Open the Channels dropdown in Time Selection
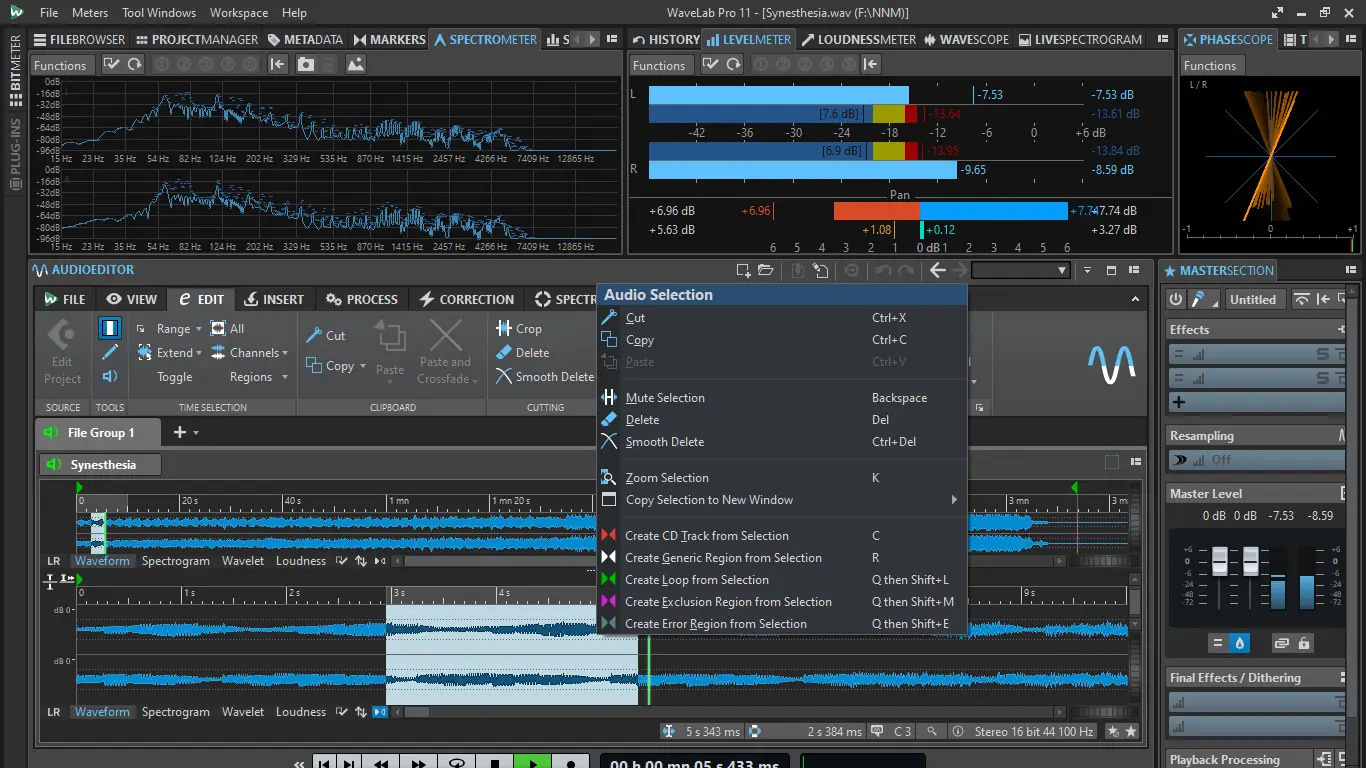Image resolution: width=1366 pixels, height=768 pixels. point(285,353)
